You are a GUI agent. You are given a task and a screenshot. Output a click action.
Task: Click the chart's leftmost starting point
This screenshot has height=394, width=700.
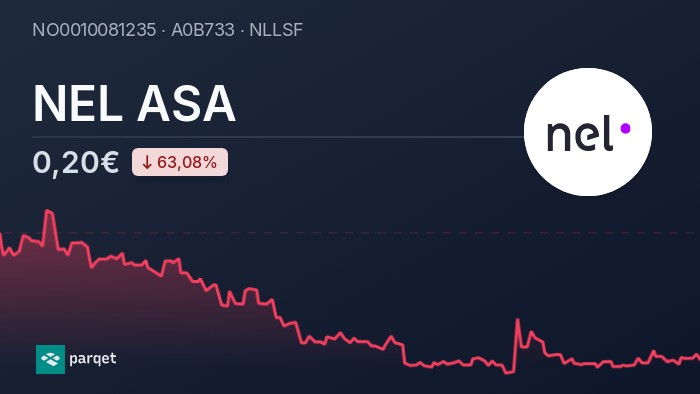[x=1, y=234]
